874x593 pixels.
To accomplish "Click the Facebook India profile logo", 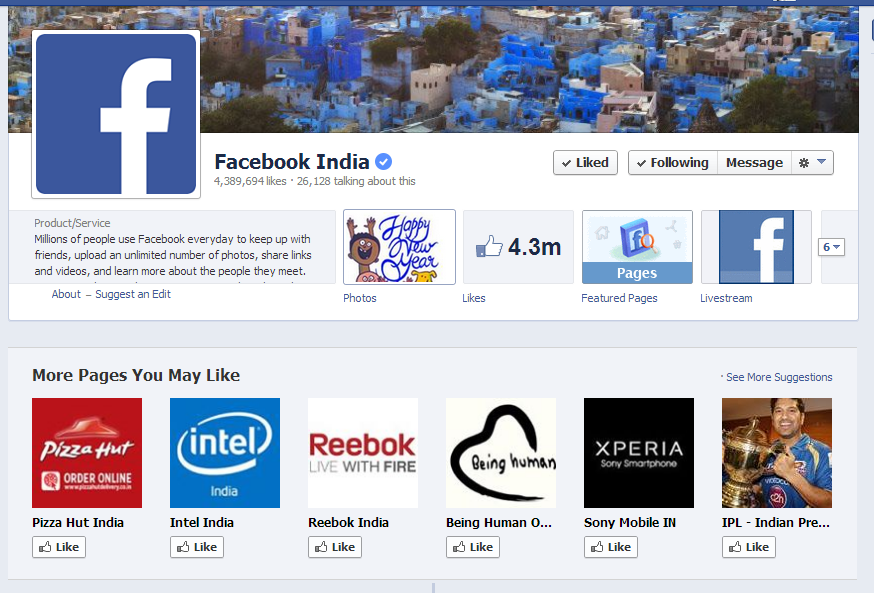I will [116, 114].
